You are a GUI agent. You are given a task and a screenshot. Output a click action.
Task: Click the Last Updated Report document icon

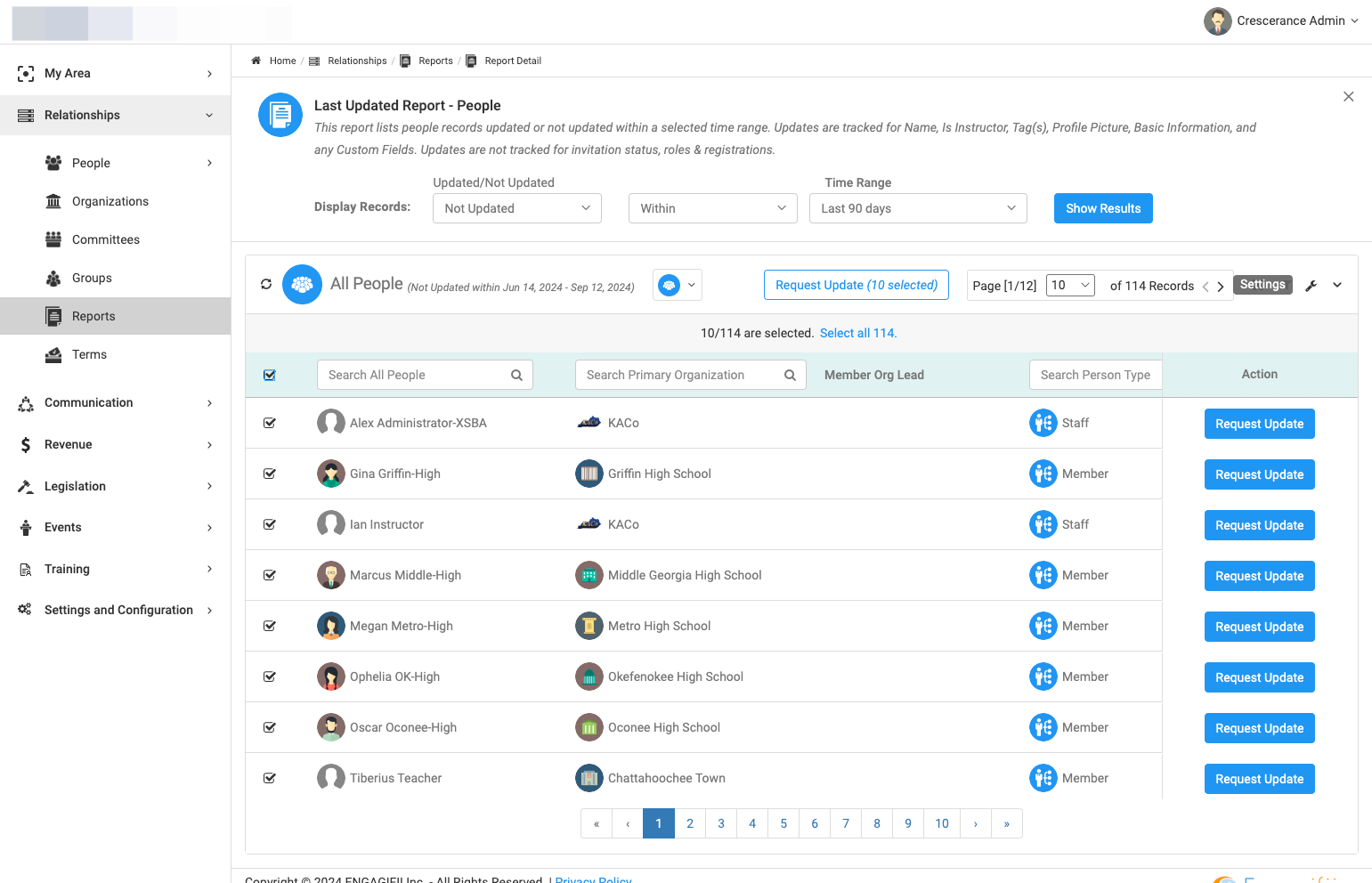pos(280,115)
